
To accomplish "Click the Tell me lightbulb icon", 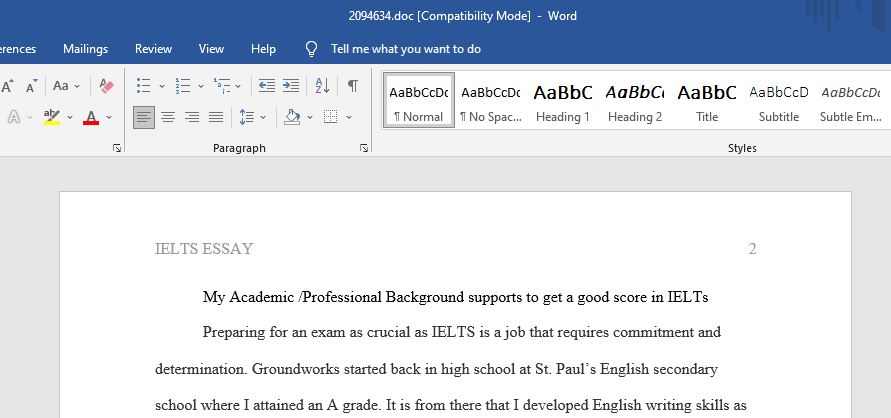I will point(311,49).
